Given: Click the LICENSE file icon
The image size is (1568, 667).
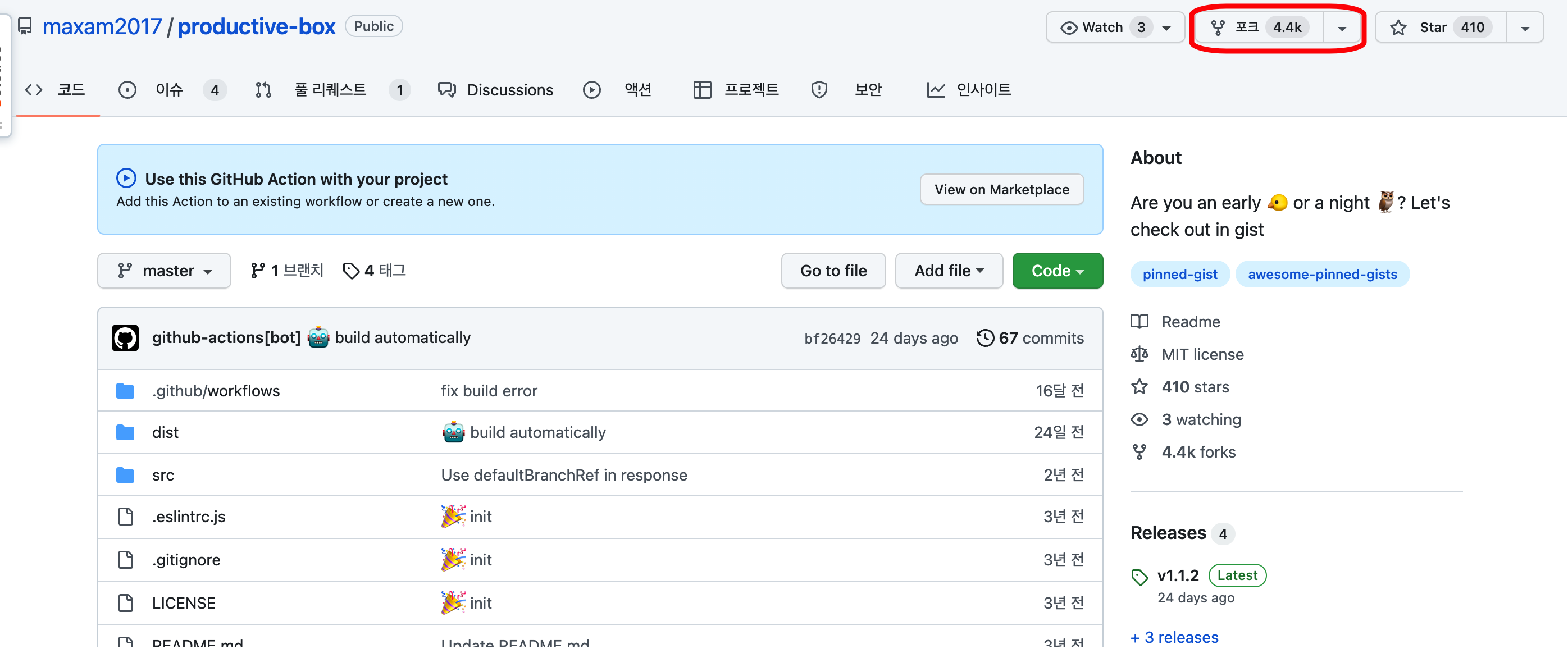Looking at the screenshot, I should tap(125, 602).
